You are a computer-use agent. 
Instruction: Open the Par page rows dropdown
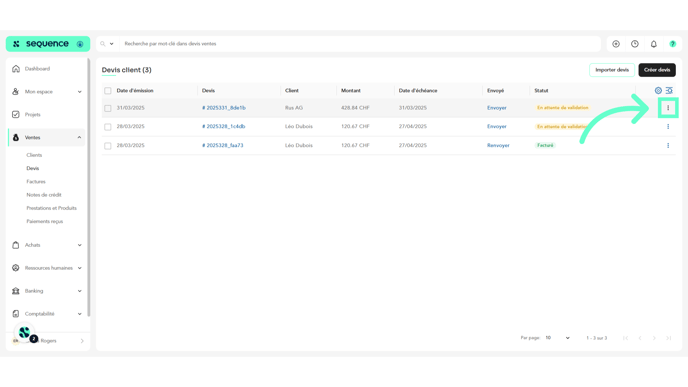pyautogui.click(x=557, y=338)
